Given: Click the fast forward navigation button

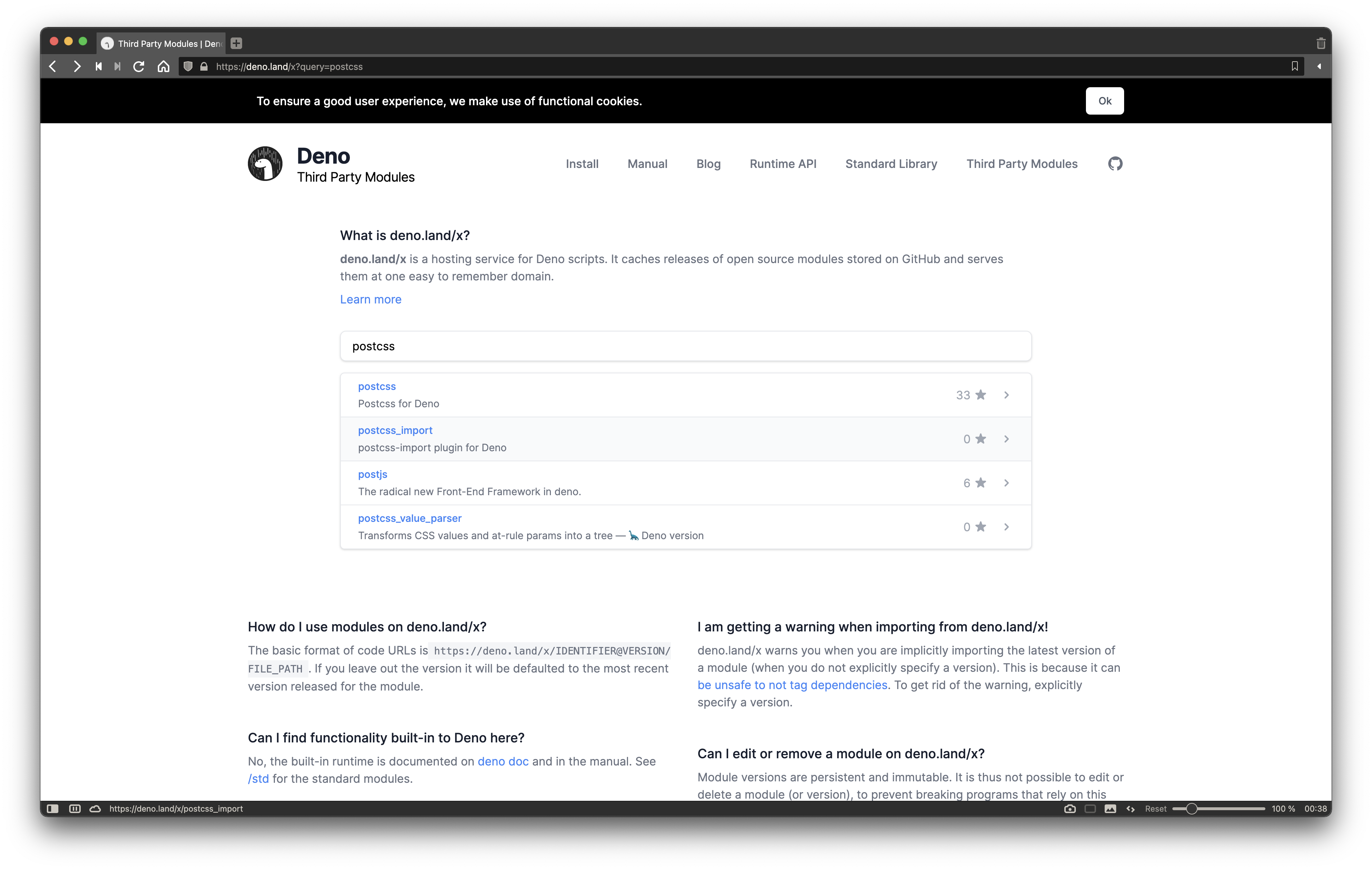Looking at the screenshot, I should click(117, 67).
